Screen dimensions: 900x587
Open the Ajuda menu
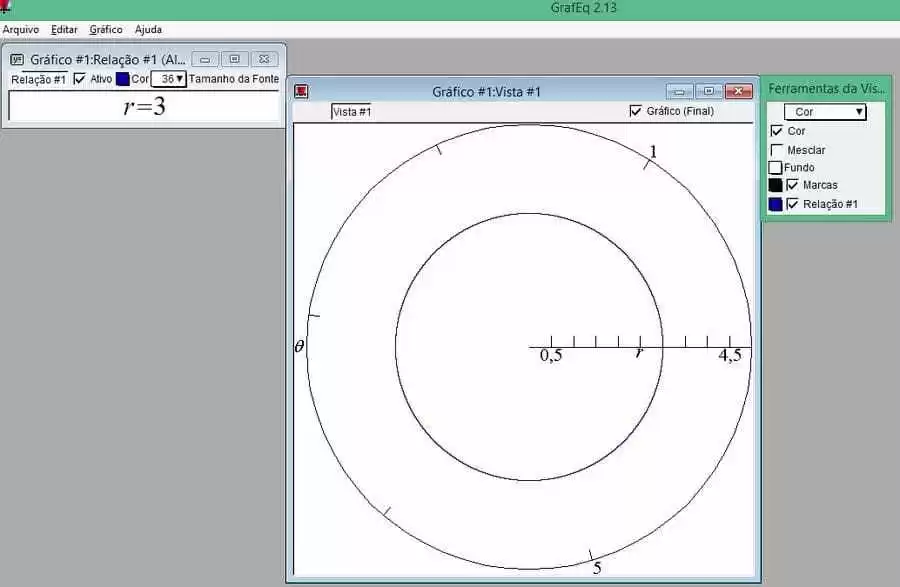pyautogui.click(x=148, y=29)
